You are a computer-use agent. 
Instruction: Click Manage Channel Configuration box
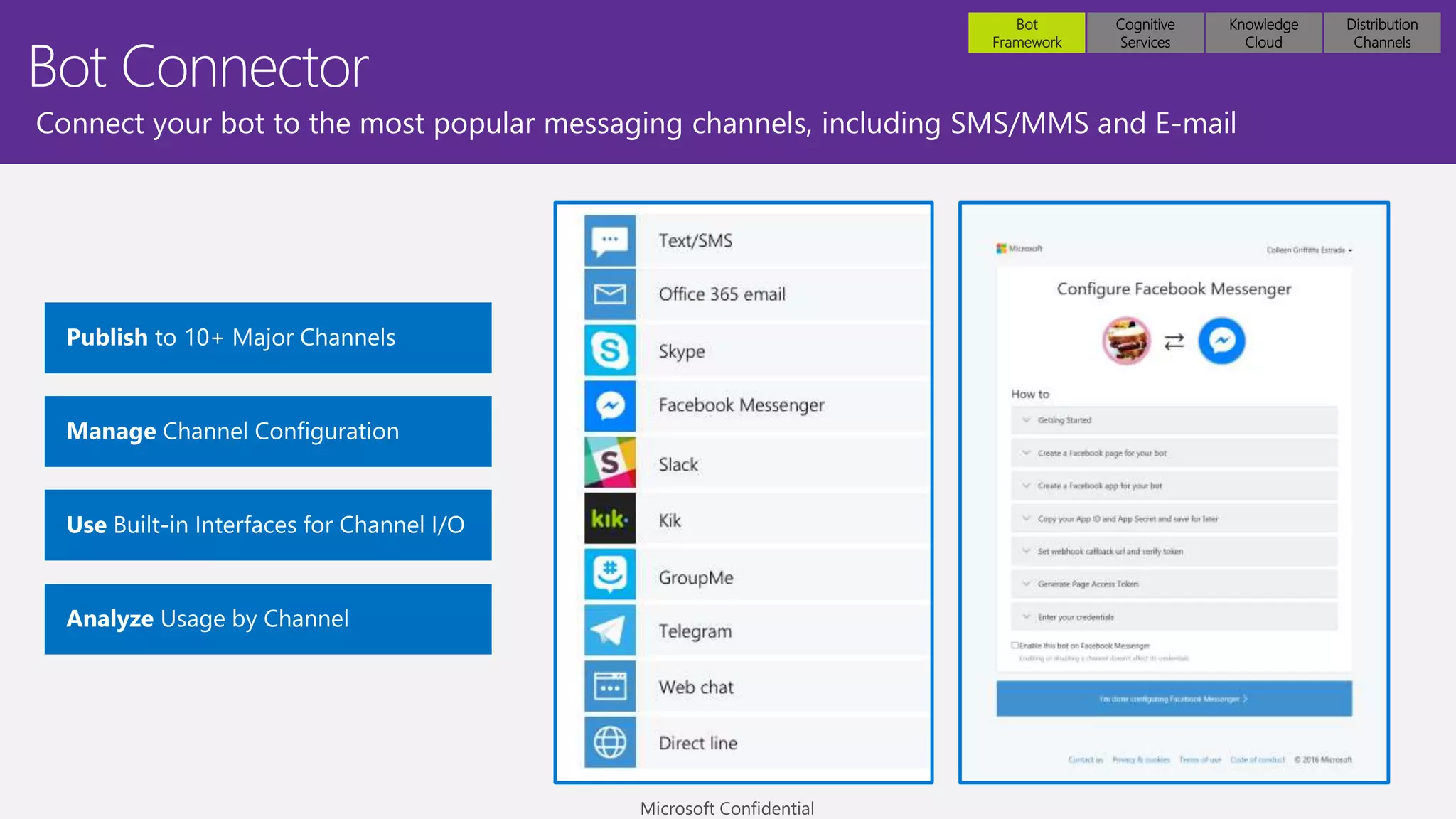click(x=268, y=432)
